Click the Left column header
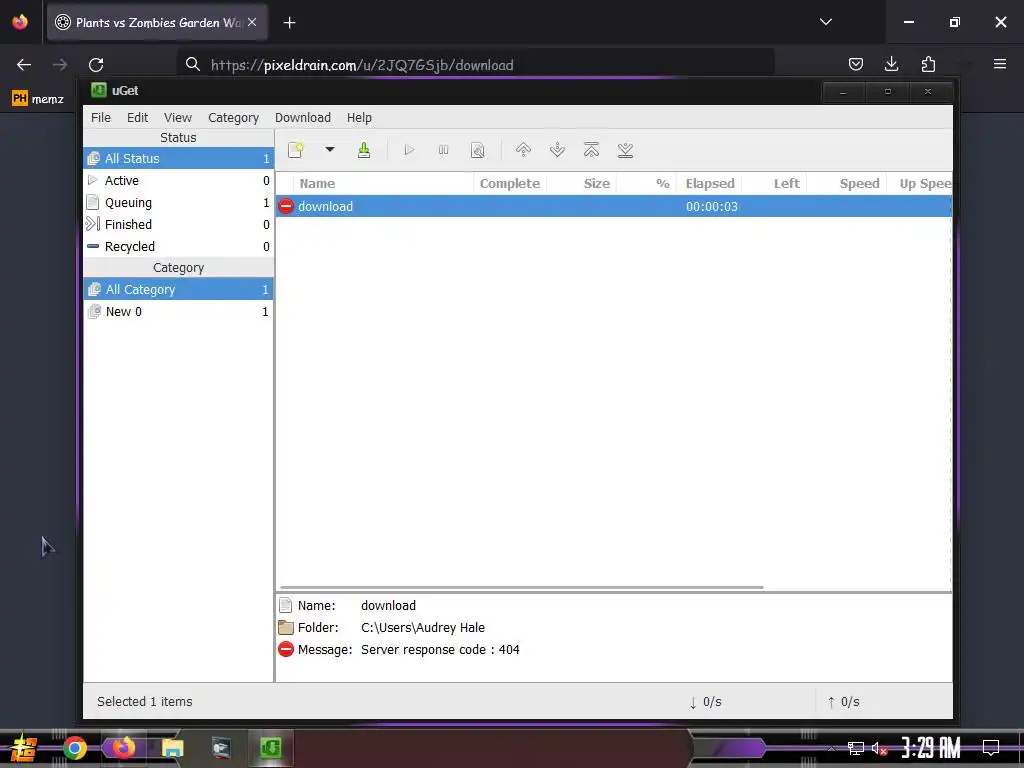The width and height of the screenshot is (1024, 768). coord(775,184)
